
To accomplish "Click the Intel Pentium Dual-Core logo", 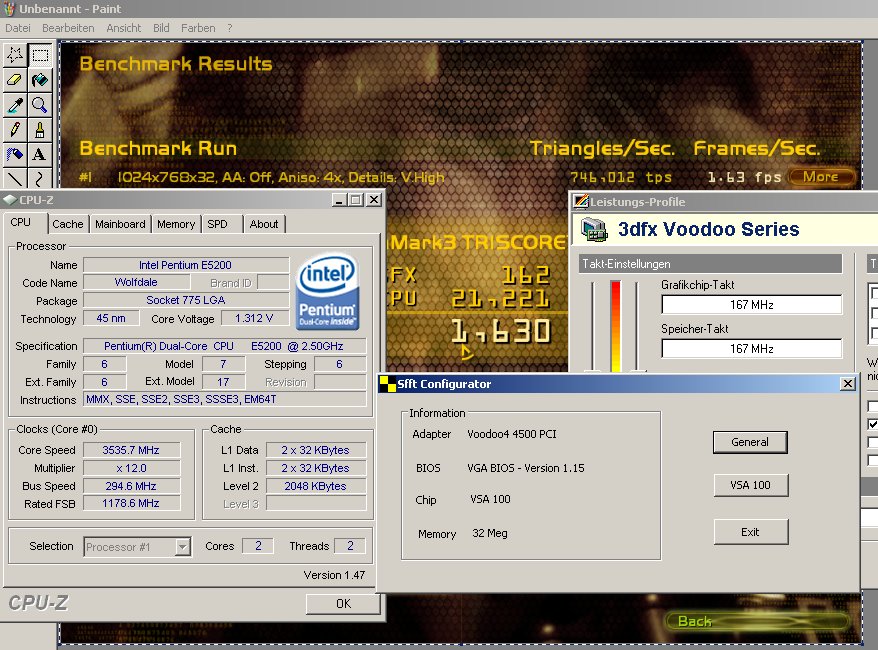I will [x=328, y=292].
